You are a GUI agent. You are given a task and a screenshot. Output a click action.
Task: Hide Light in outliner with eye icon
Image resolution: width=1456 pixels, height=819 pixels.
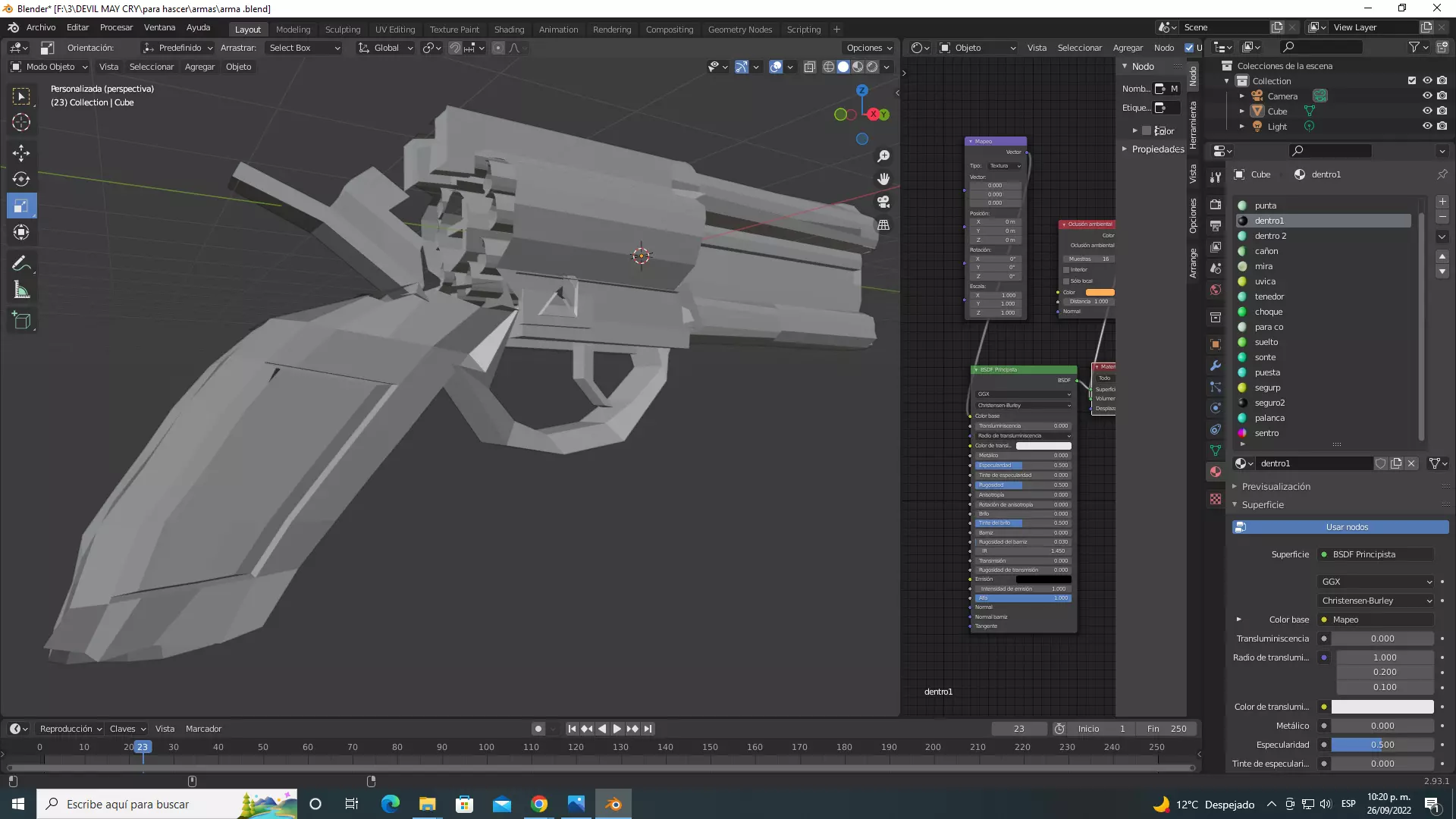[1427, 127]
